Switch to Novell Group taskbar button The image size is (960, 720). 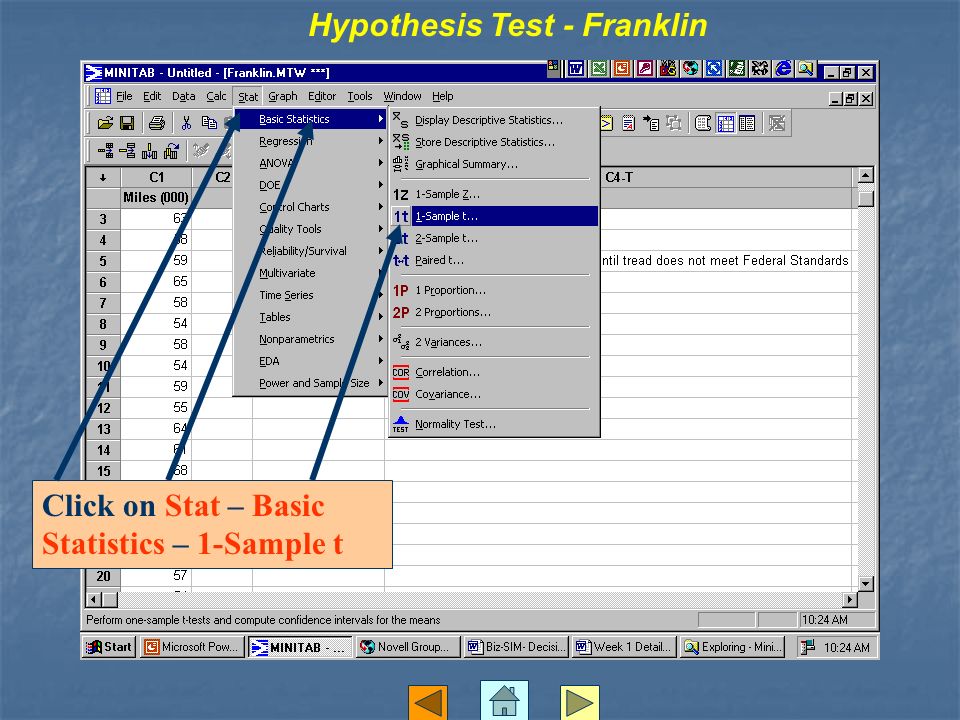408,647
